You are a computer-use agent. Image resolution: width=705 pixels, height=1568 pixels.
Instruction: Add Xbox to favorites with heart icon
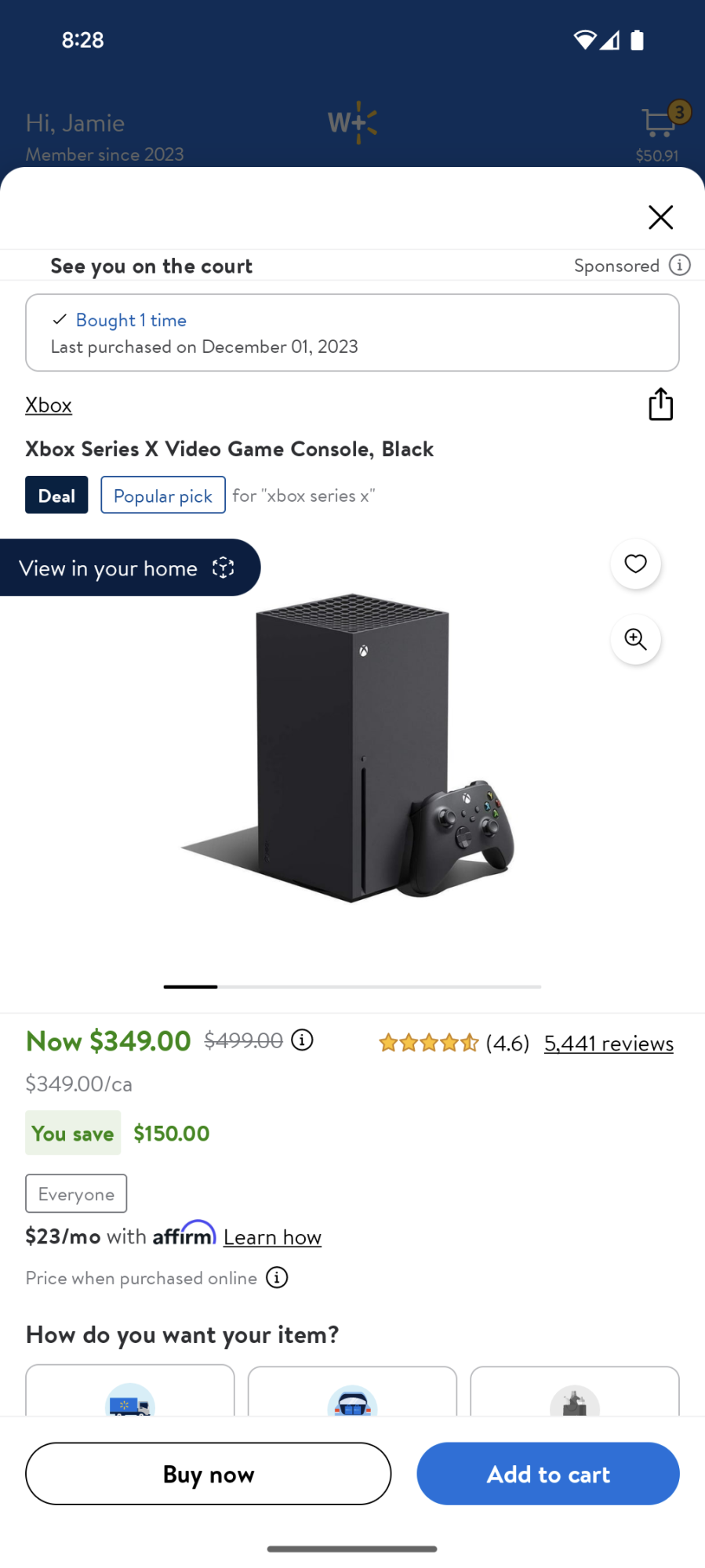click(x=635, y=564)
